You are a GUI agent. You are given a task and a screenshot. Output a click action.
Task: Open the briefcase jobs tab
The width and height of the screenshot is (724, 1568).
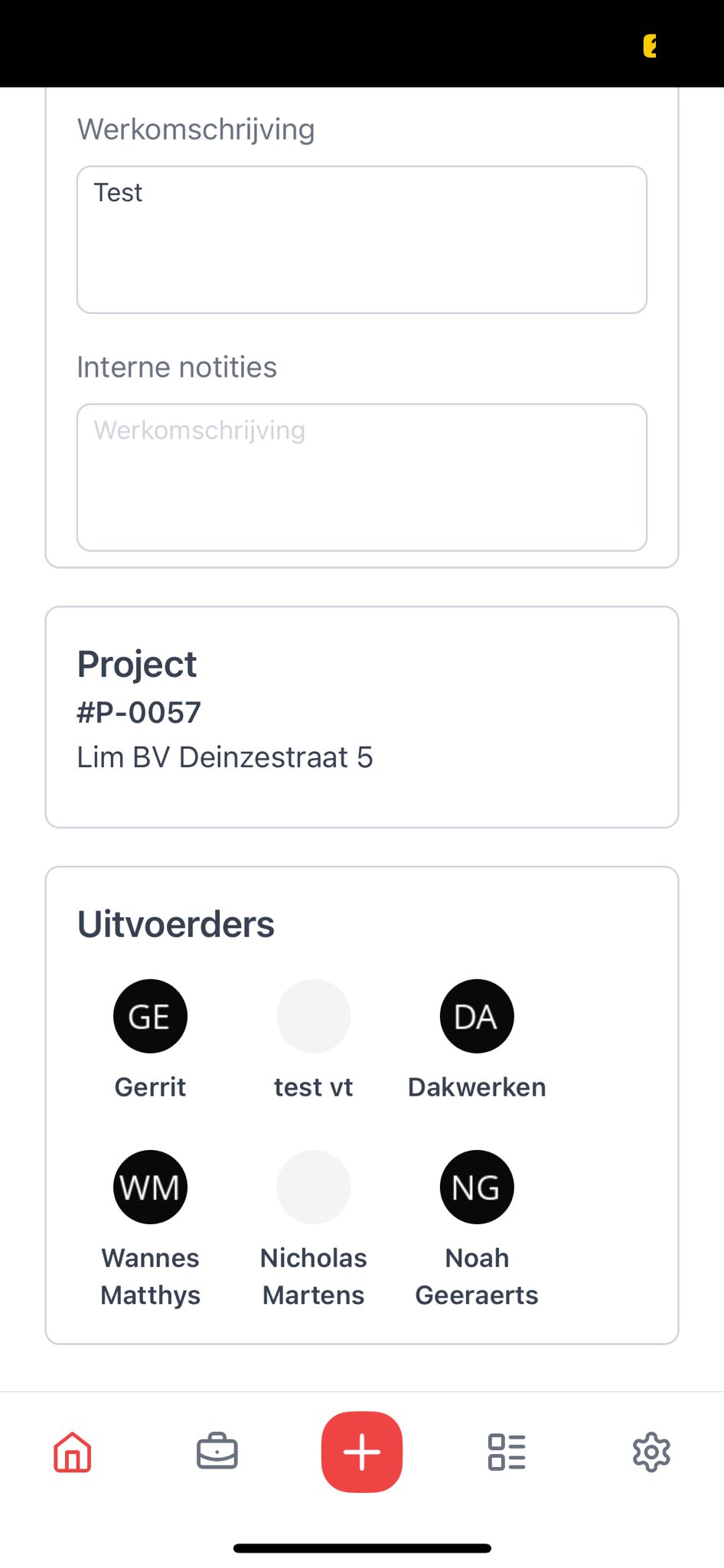217,1452
